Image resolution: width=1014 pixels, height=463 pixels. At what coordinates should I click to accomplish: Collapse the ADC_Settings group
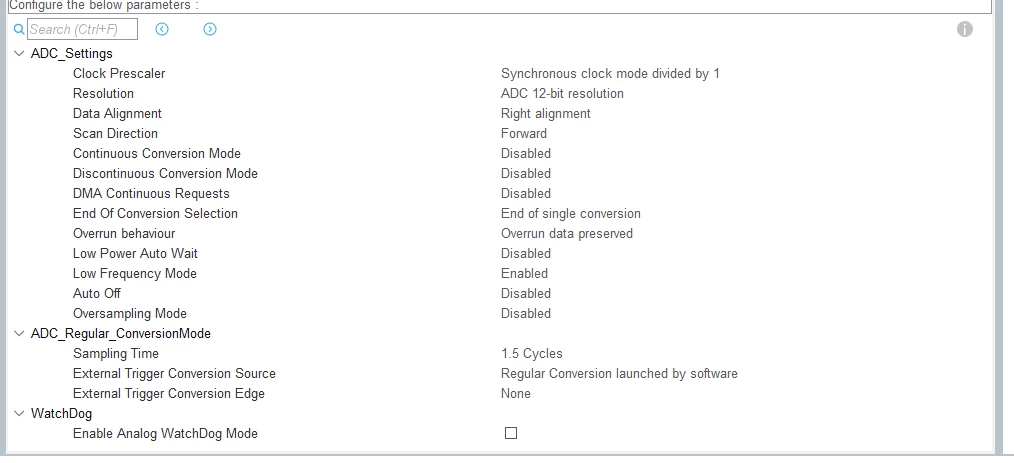coord(19,54)
